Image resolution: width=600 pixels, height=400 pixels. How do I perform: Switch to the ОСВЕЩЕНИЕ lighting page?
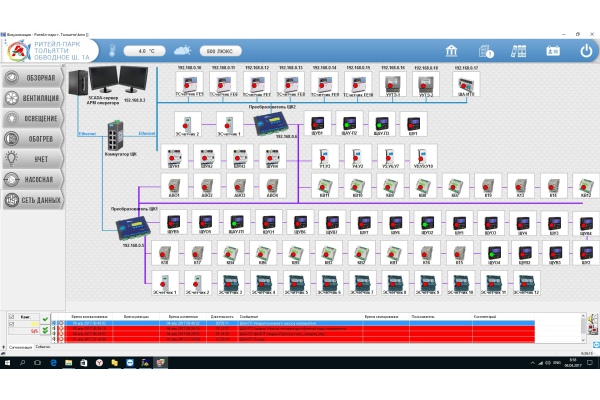39,118
